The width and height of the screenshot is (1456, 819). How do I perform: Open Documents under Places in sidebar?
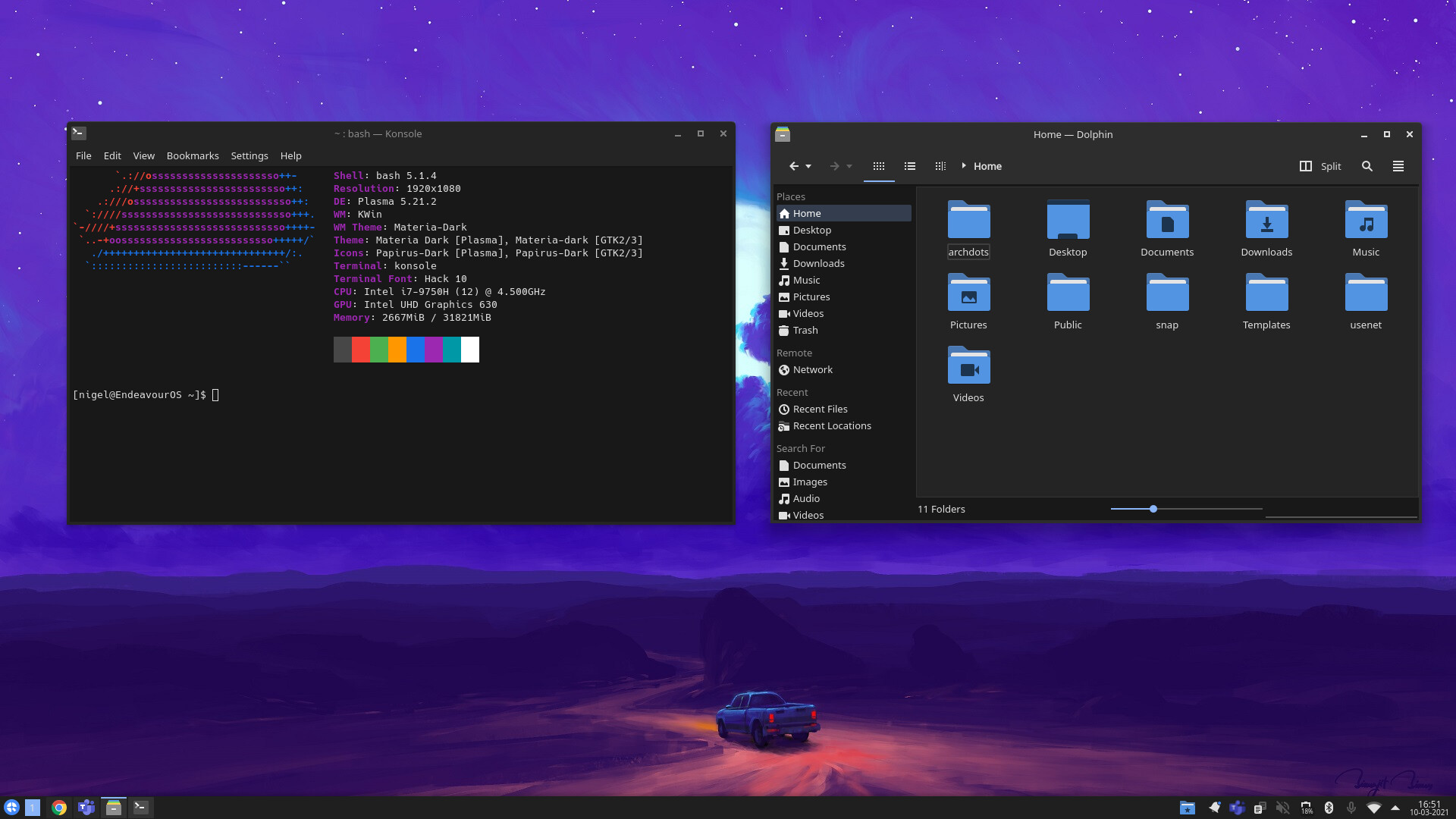[x=844, y=246]
